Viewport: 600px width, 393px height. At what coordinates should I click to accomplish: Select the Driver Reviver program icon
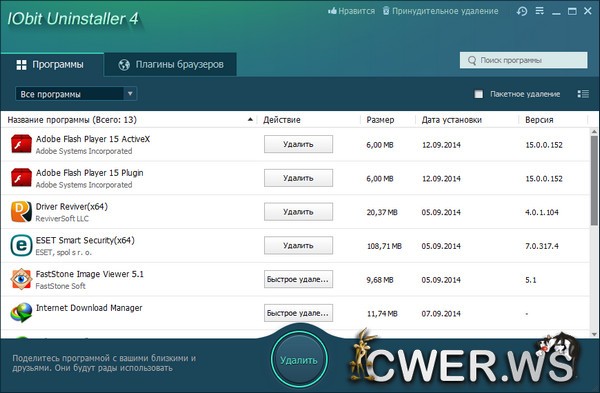21,212
